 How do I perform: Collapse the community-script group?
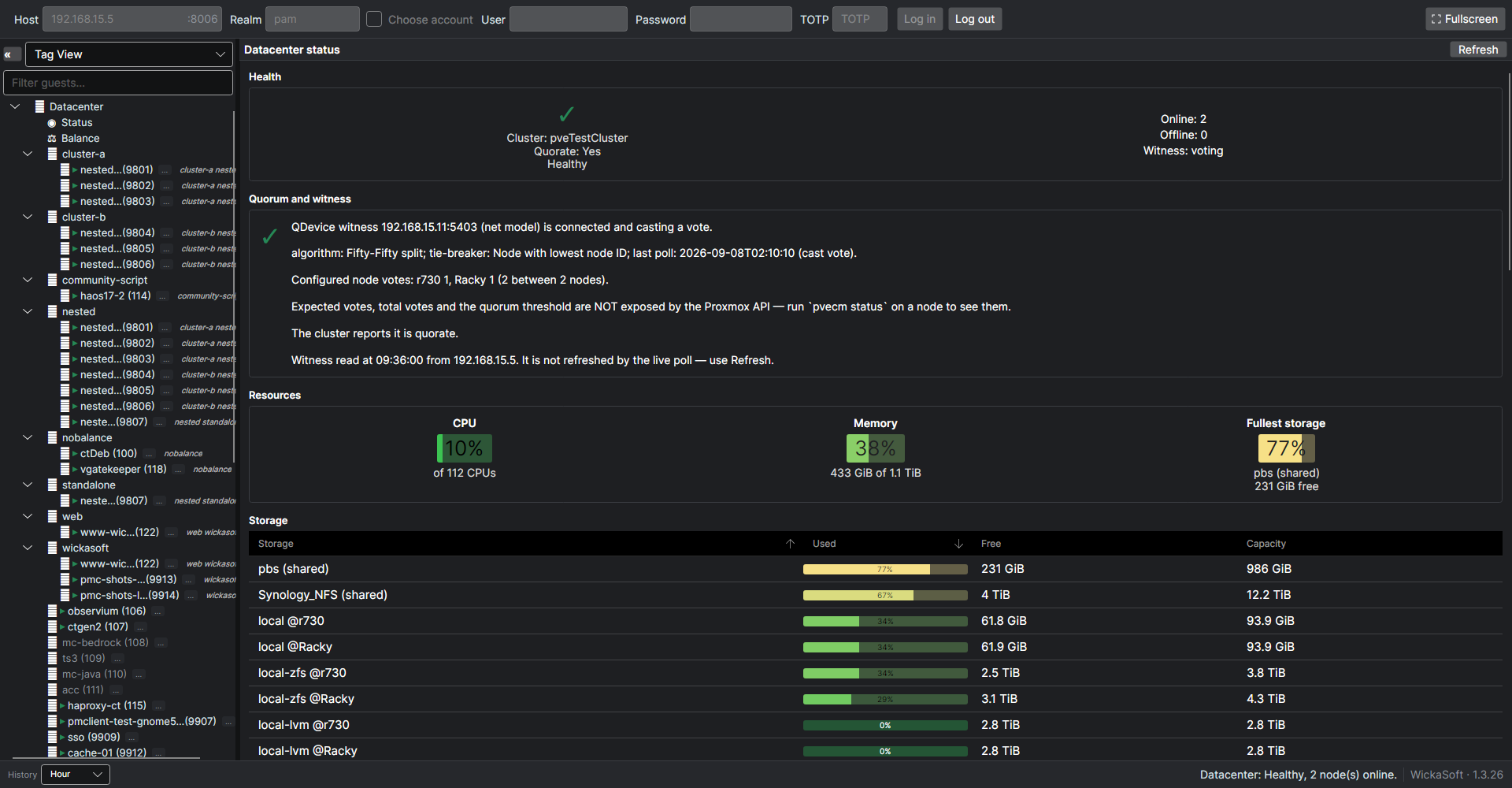(x=28, y=280)
